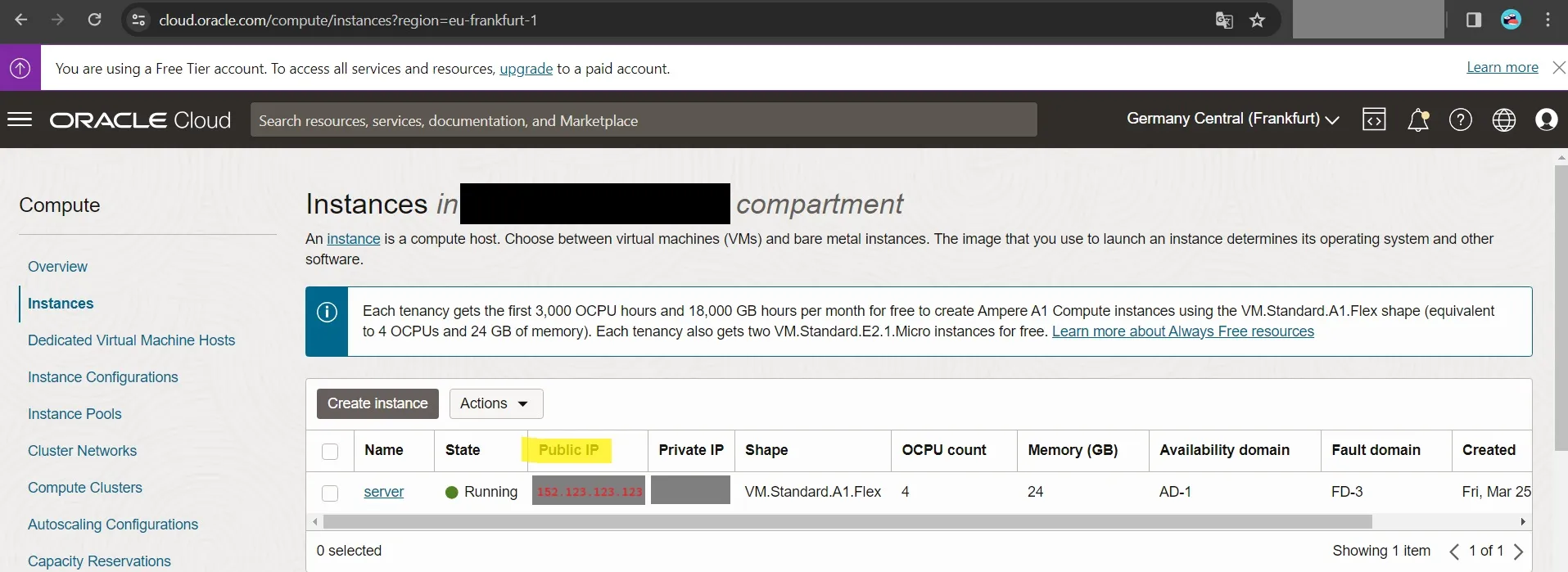Toggle the select-all instances checkbox
Screen dimensions: 1568x572
330,451
